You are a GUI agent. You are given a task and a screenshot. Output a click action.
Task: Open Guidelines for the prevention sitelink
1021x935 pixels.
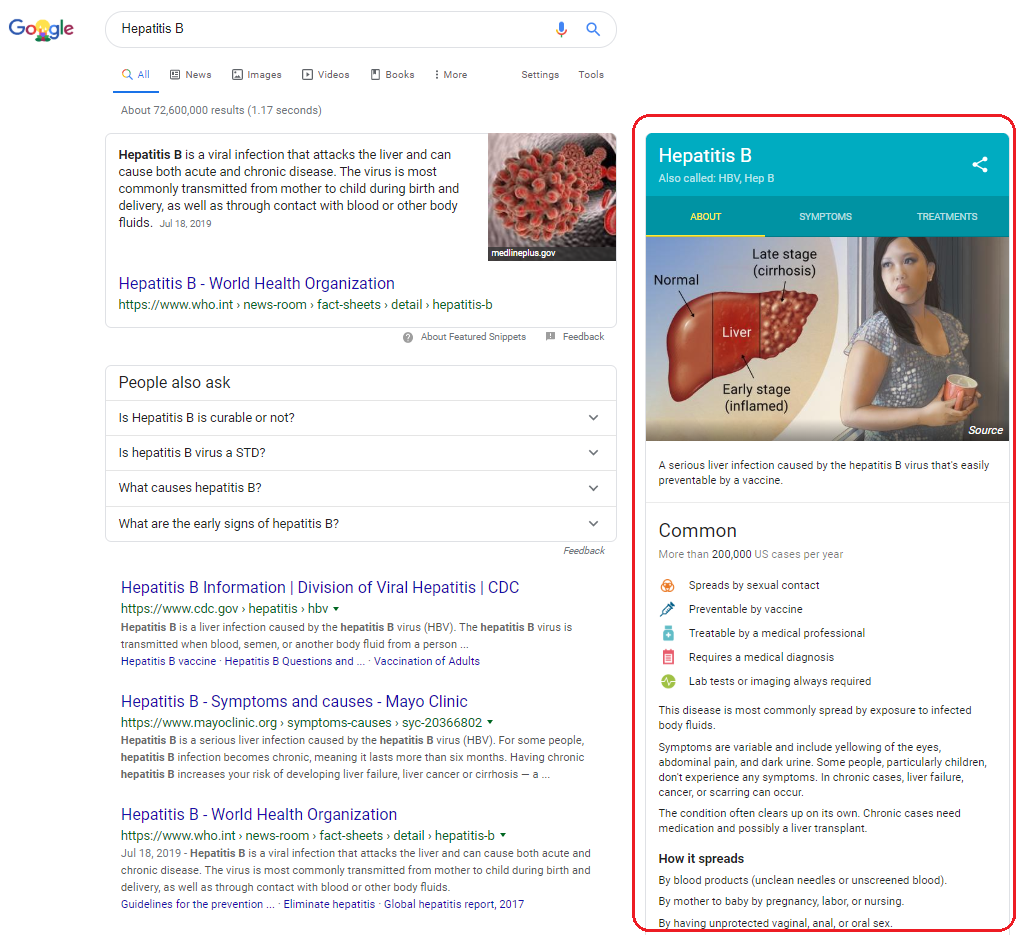click(198, 904)
